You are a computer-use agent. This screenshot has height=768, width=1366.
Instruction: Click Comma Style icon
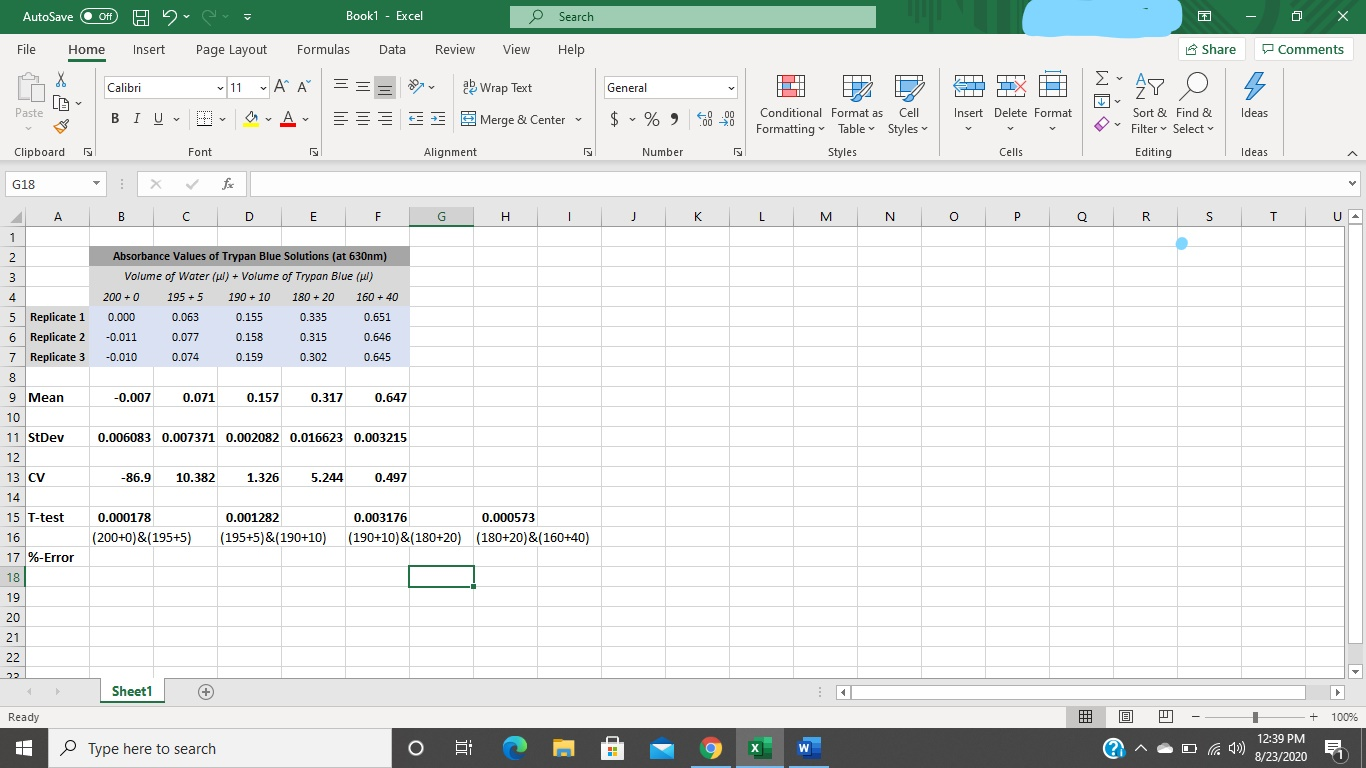coord(673,120)
